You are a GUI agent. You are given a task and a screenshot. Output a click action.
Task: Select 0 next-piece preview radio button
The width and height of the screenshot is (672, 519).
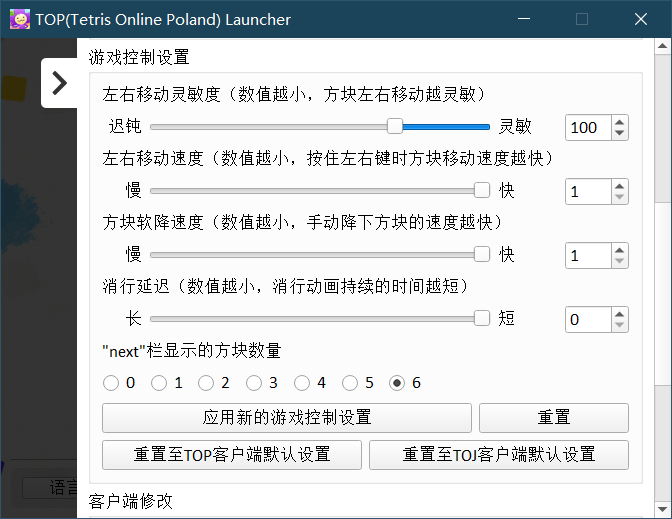pyautogui.click(x=111, y=383)
